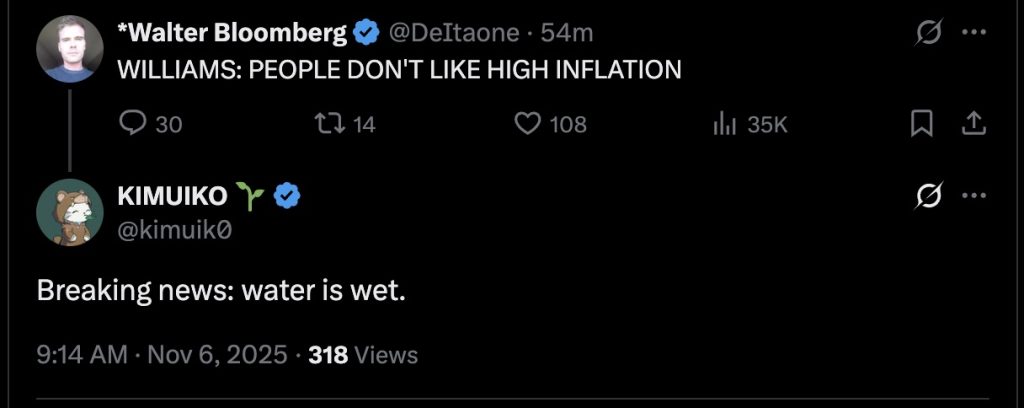This screenshot has width=1024, height=408.
Task: Click the 'Breaking news: water is wet.' text
Action: pyautogui.click(x=221, y=291)
